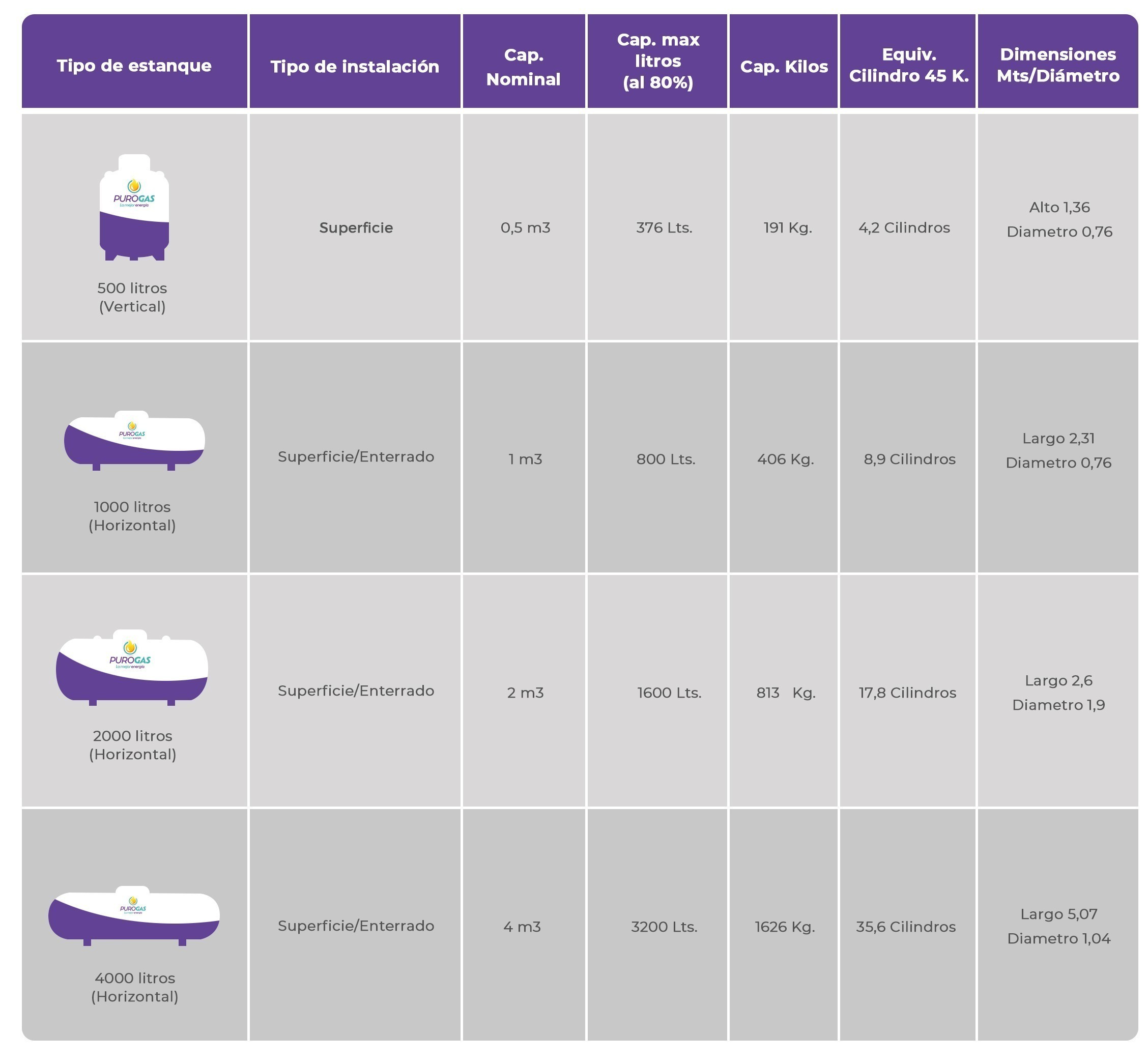1148x1063 pixels.
Task: Click the "Dimensiones Mts/Diámetro" header
Action: tap(1058, 65)
